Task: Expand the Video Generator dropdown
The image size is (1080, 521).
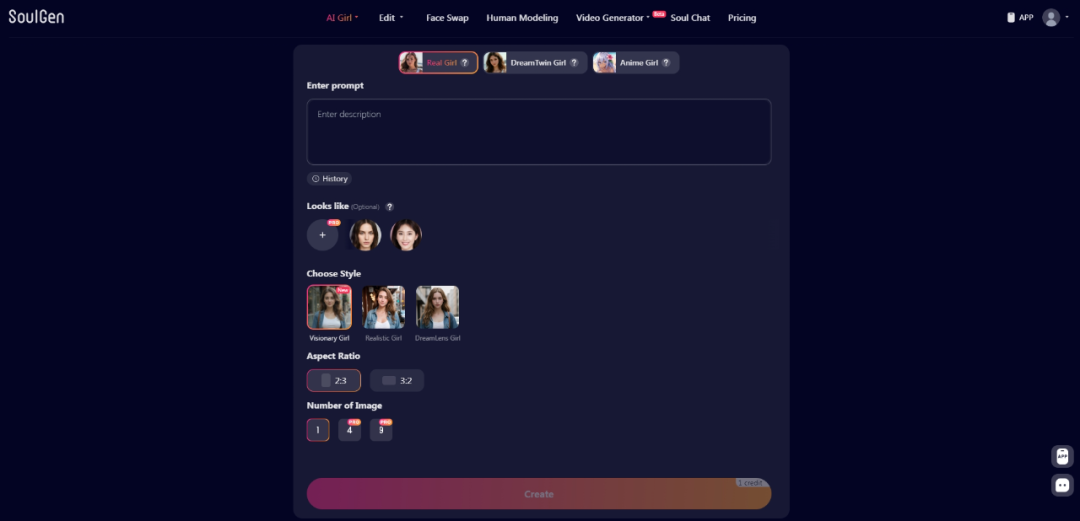Action: pyautogui.click(x=613, y=18)
